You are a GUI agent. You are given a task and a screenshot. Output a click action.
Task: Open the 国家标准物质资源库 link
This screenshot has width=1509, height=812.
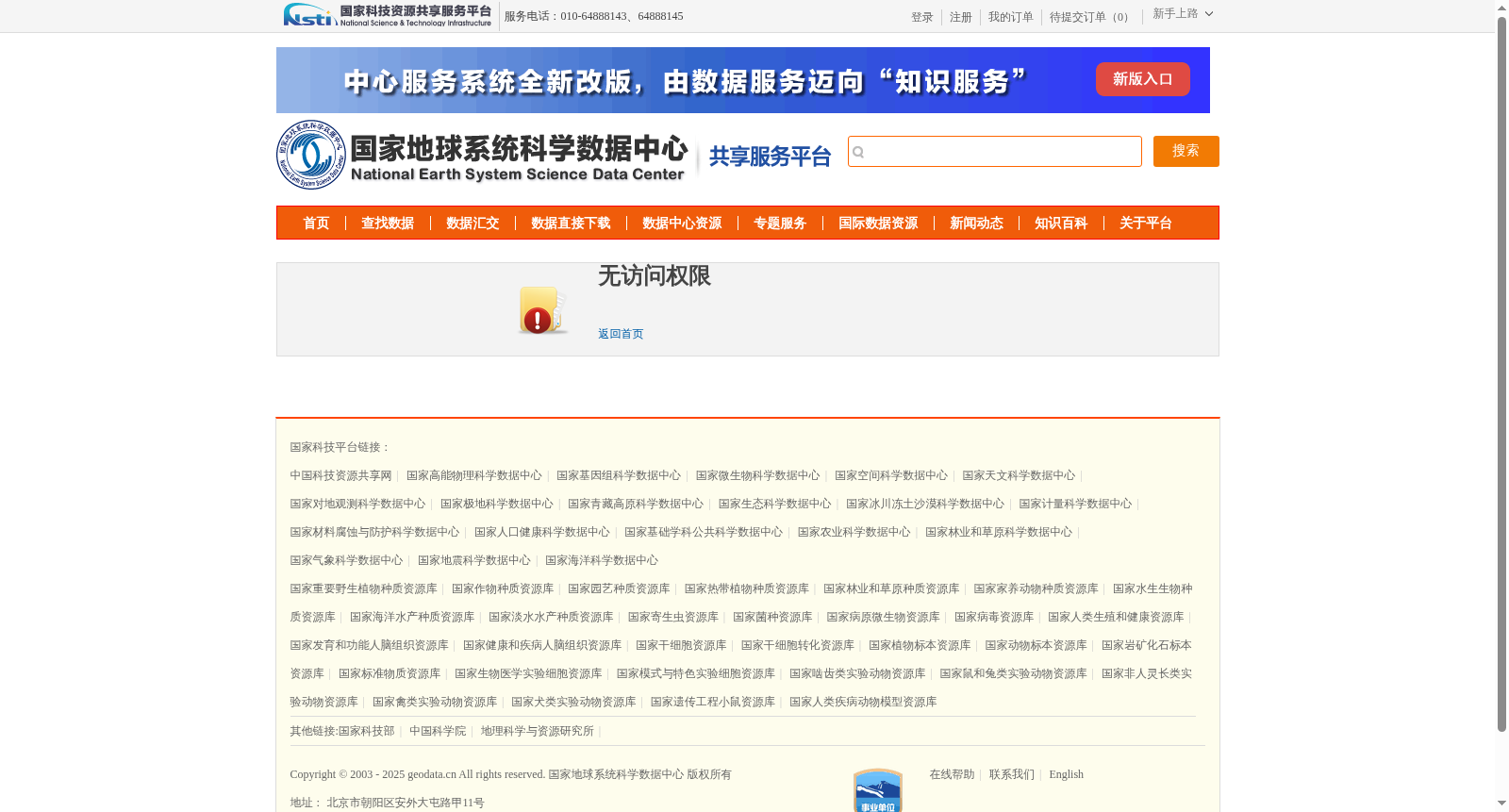point(390,674)
